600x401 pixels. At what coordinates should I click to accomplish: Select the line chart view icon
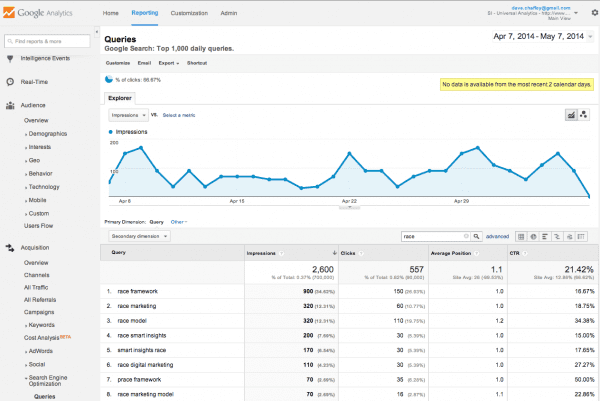click(571, 114)
